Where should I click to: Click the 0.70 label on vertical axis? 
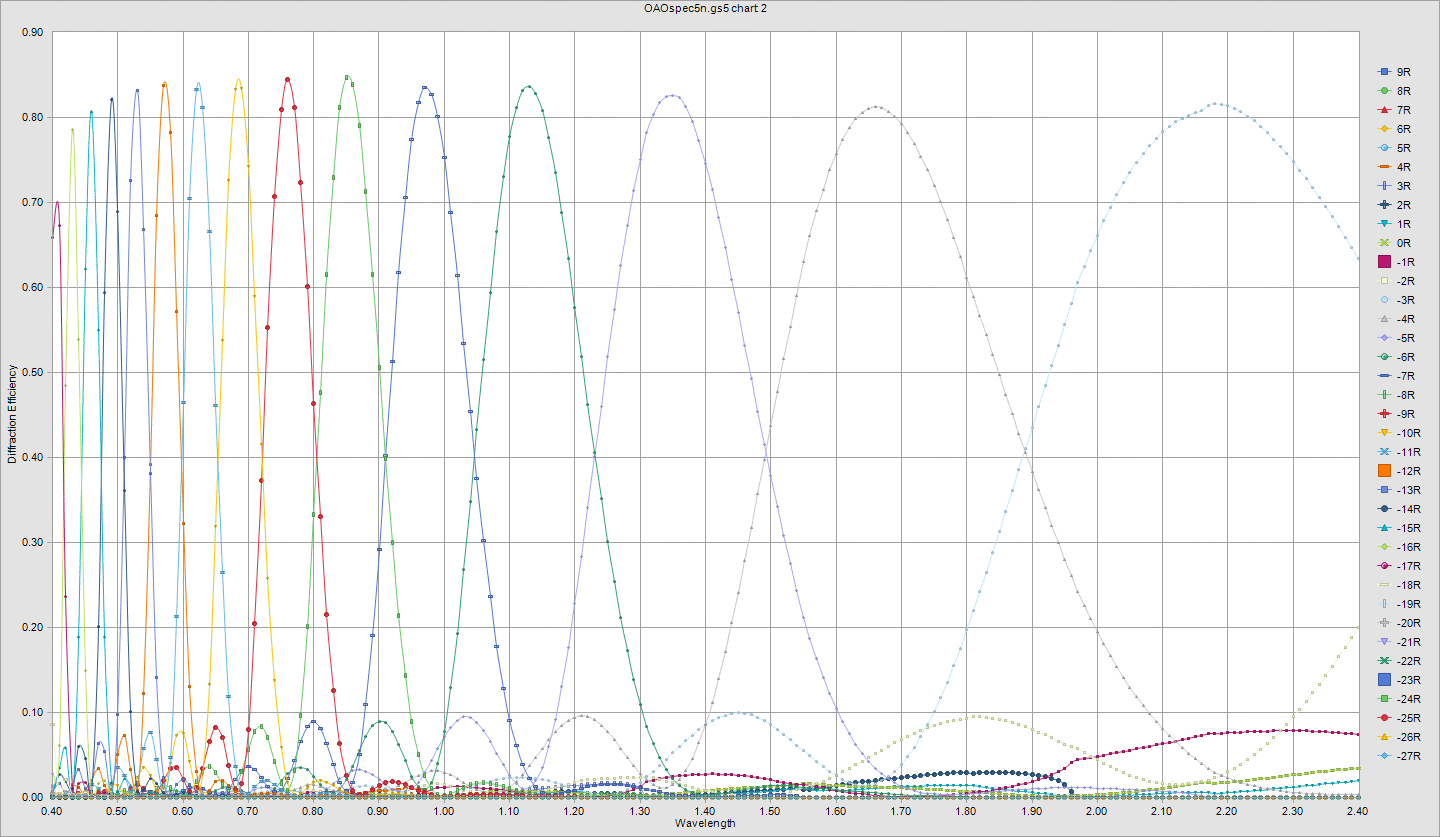[32, 202]
